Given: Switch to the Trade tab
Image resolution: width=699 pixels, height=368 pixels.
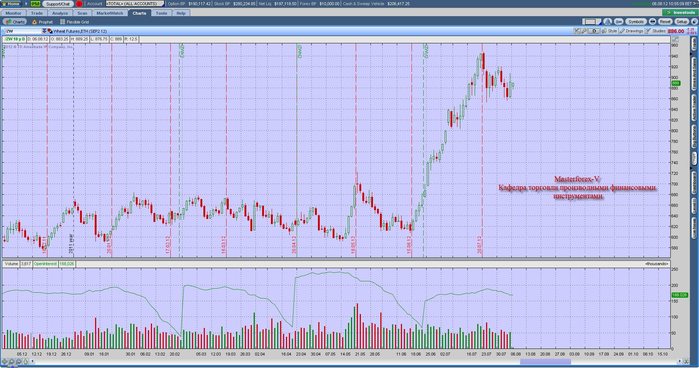Looking at the screenshot, I should pyautogui.click(x=37, y=13).
